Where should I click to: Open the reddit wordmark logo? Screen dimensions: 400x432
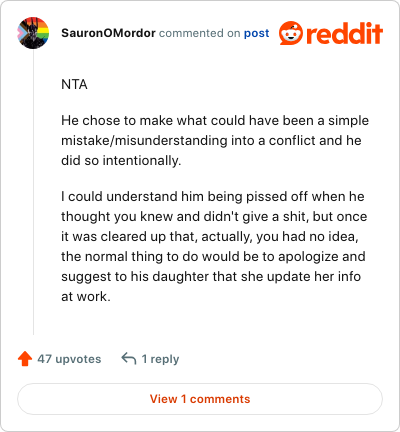344,33
